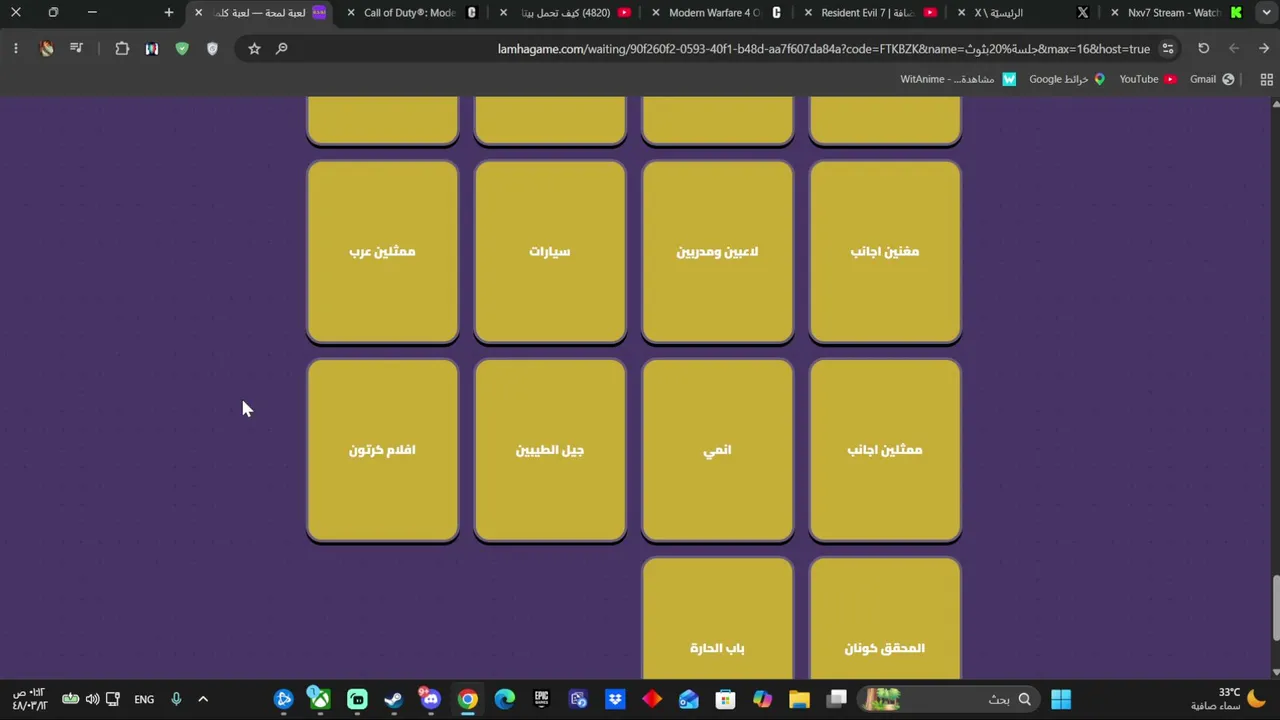
Task: Open Discord from taskbar
Action: (431, 699)
